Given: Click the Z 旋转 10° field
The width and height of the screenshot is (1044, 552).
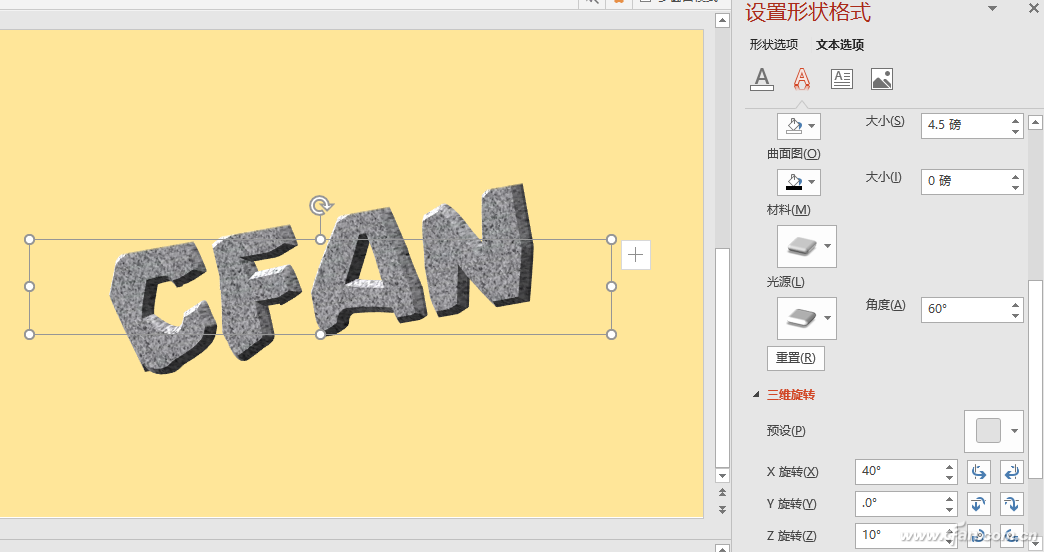Looking at the screenshot, I should point(900,535).
